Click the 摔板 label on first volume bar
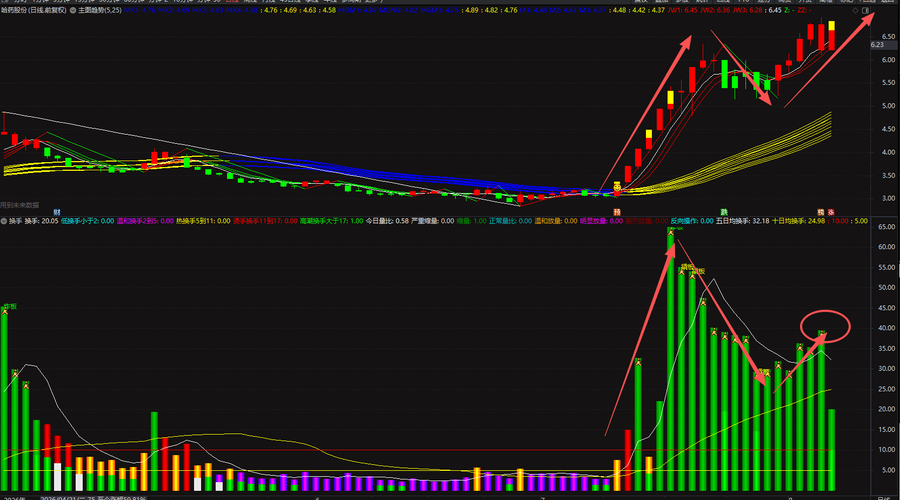The width and height of the screenshot is (900, 500). [x=10, y=307]
